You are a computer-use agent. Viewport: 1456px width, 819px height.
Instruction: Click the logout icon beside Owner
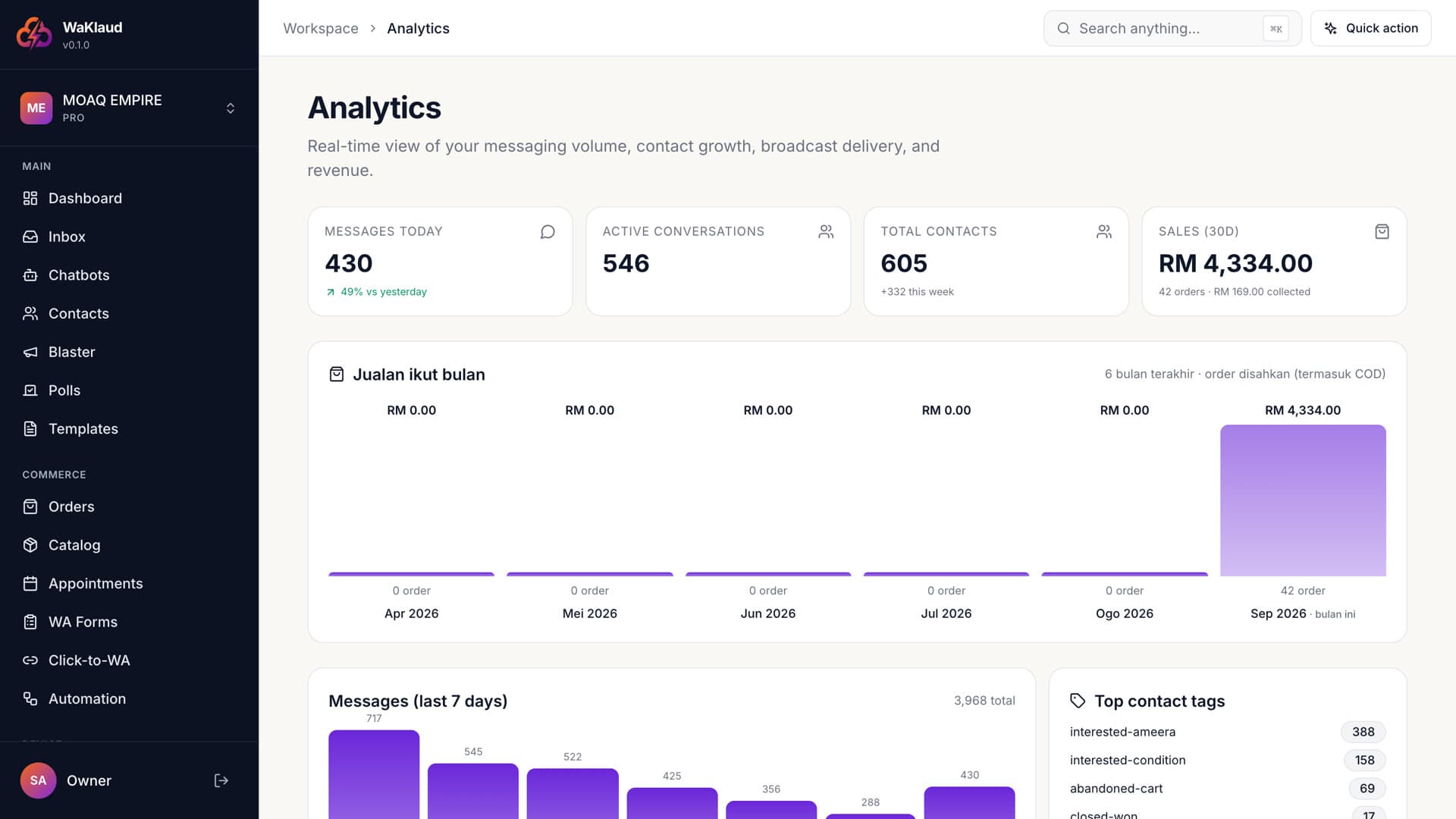click(x=221, y=781)
